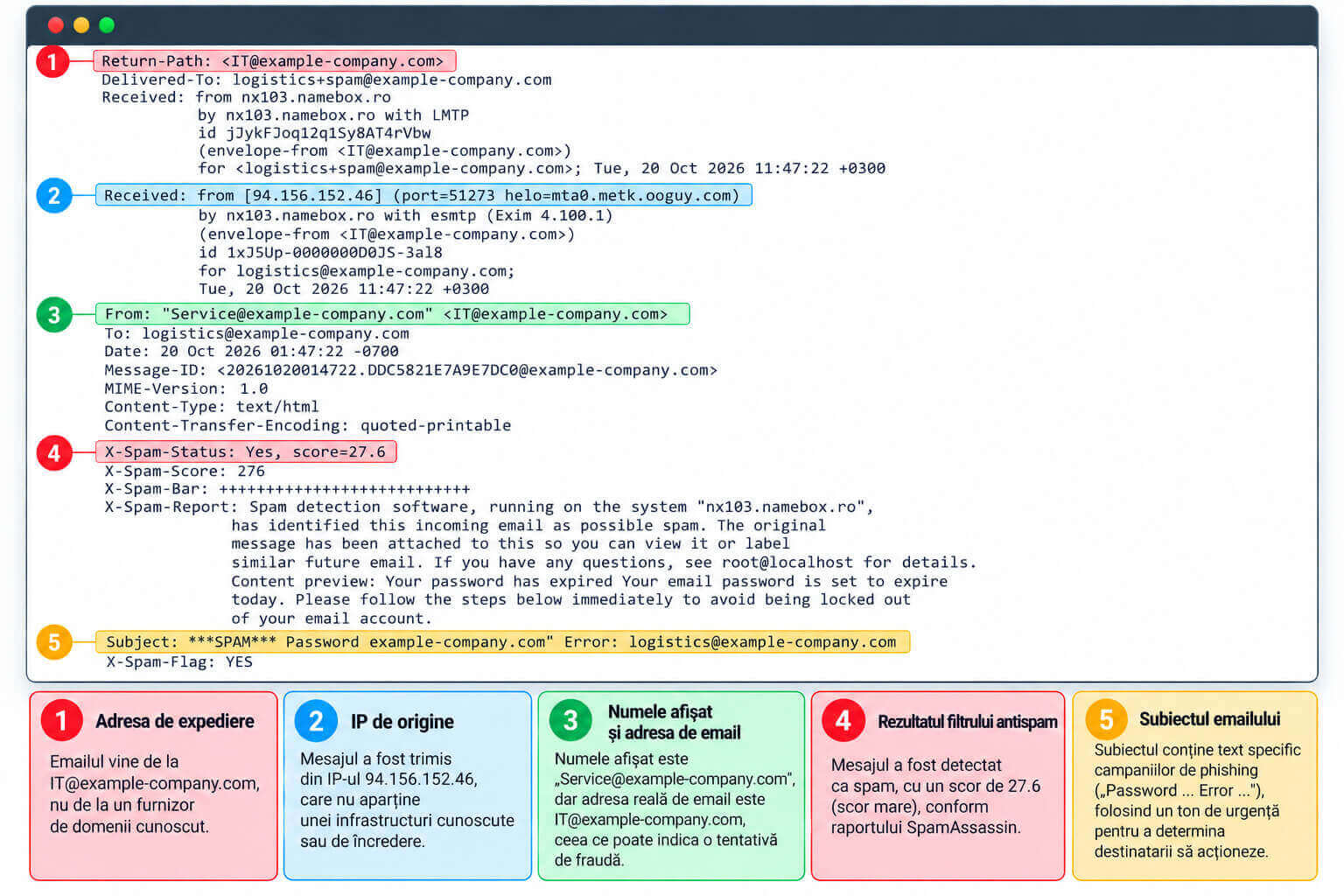Select the "X-Spam-Bar" line of plus signs
This screenshot has width=1344, height=896.
pos(287,488)
